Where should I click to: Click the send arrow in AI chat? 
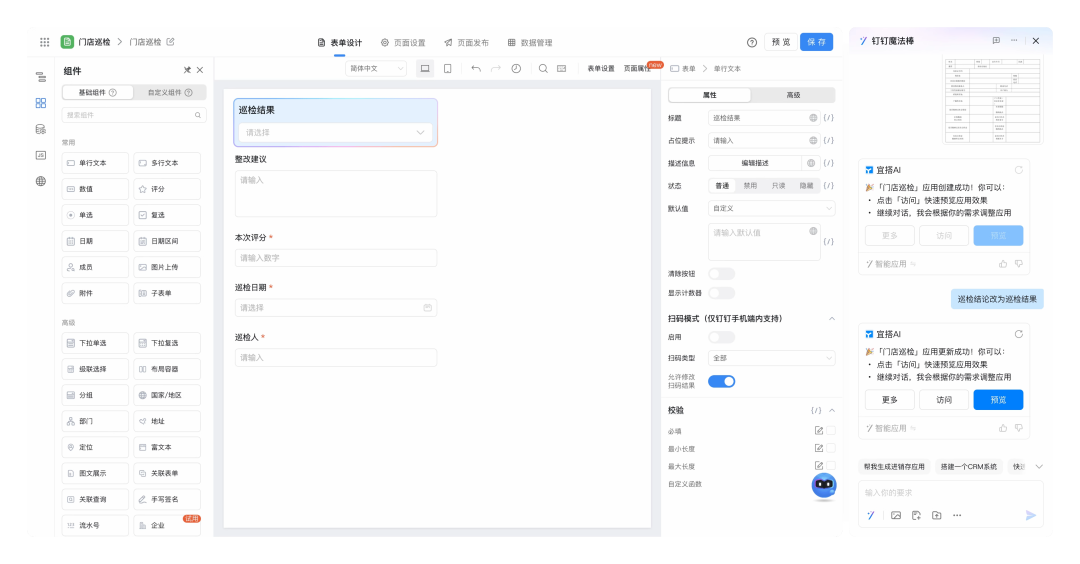pos(1031,515)
